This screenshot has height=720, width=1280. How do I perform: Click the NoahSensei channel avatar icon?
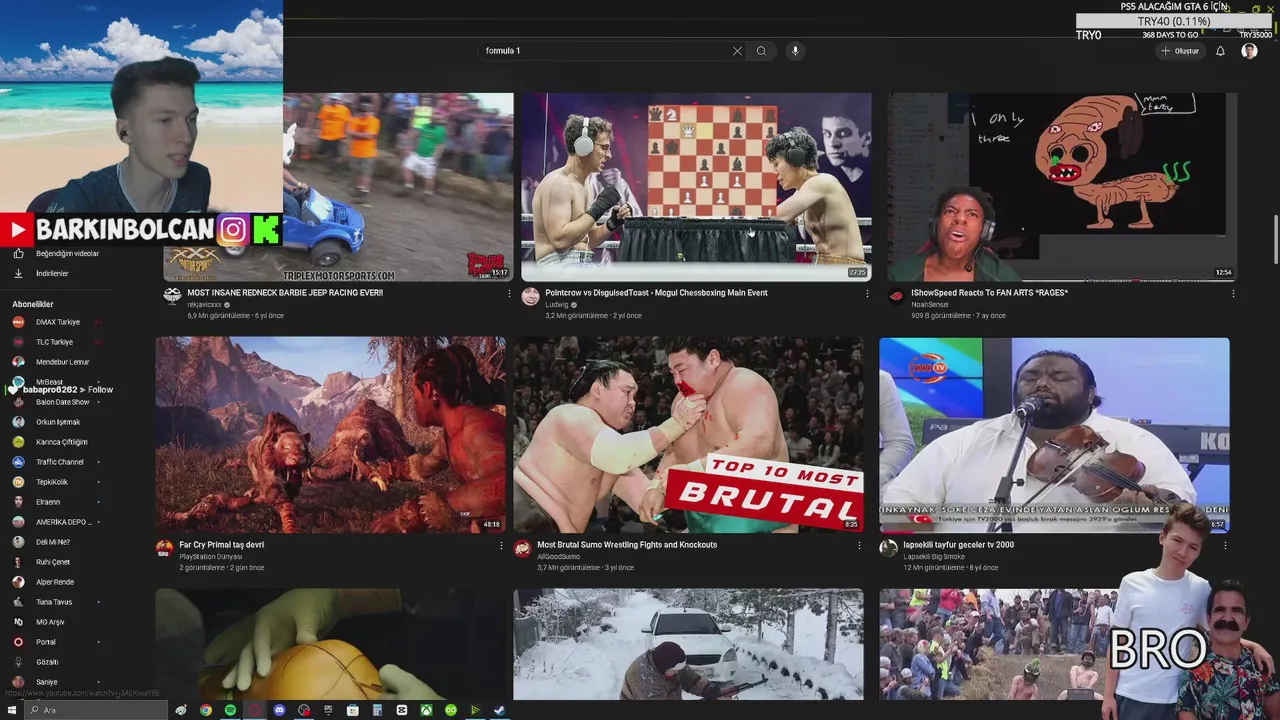[896, 297]
